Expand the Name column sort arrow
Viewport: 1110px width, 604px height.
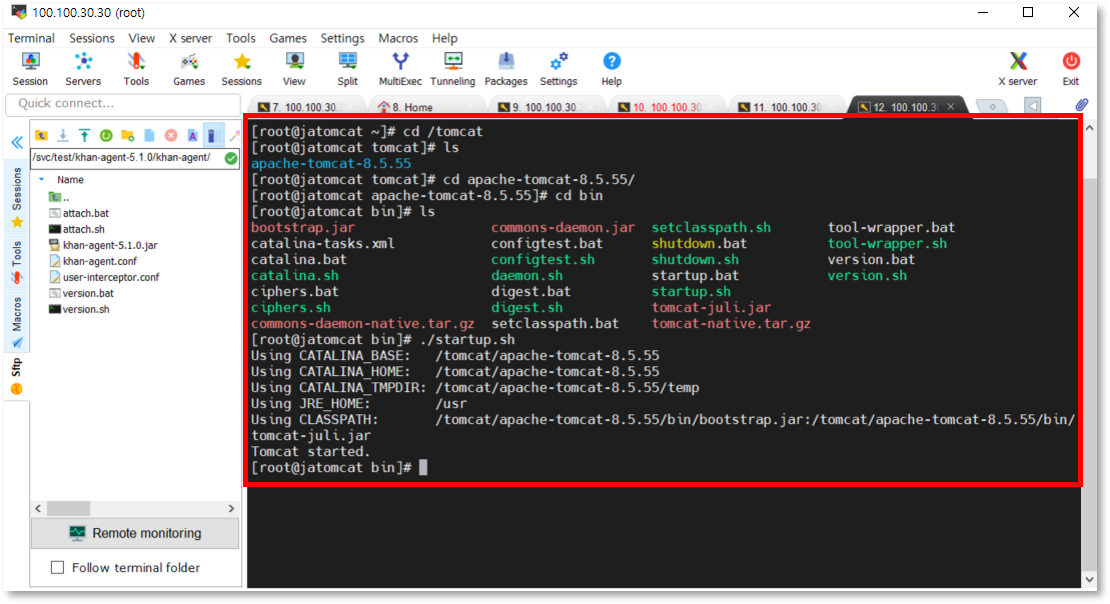[41, 180]
